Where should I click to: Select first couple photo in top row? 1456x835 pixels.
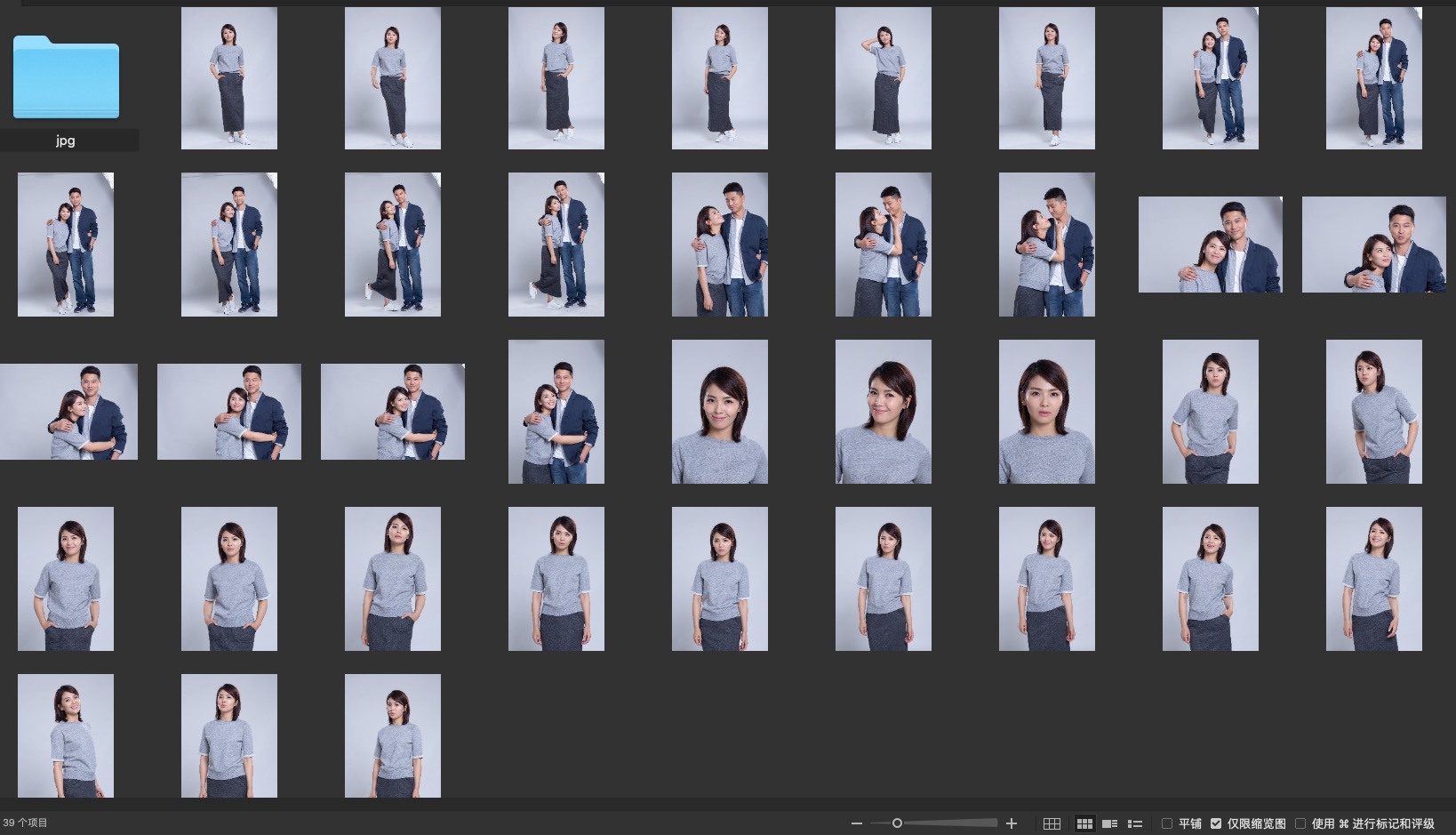tap(1211, 78)
